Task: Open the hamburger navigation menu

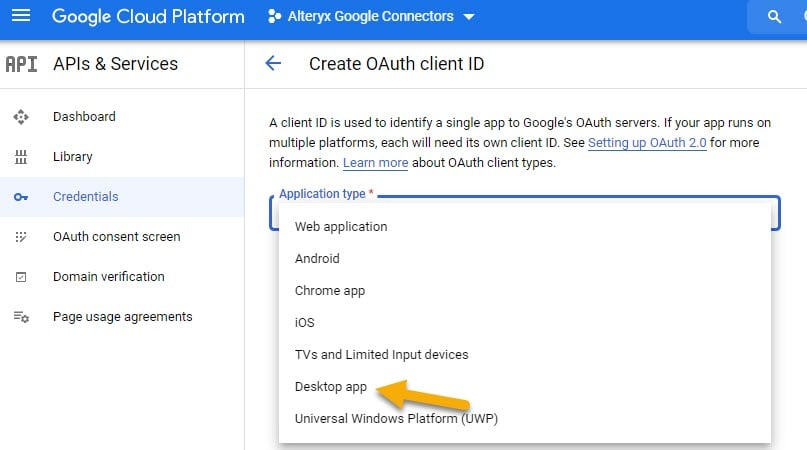Action: (21, 16)
